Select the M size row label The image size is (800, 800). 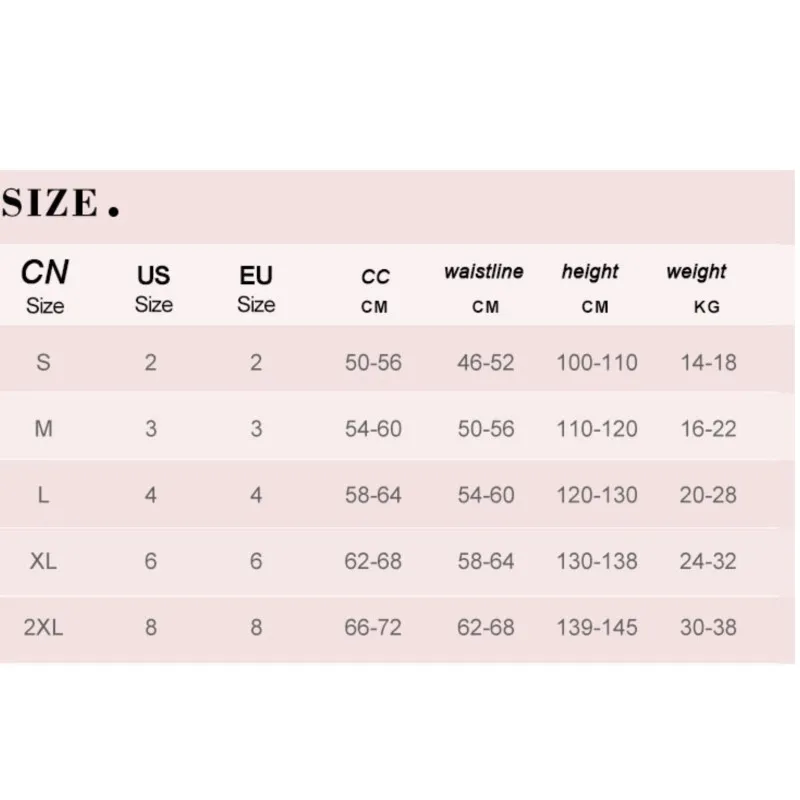(x=43, y=429)
